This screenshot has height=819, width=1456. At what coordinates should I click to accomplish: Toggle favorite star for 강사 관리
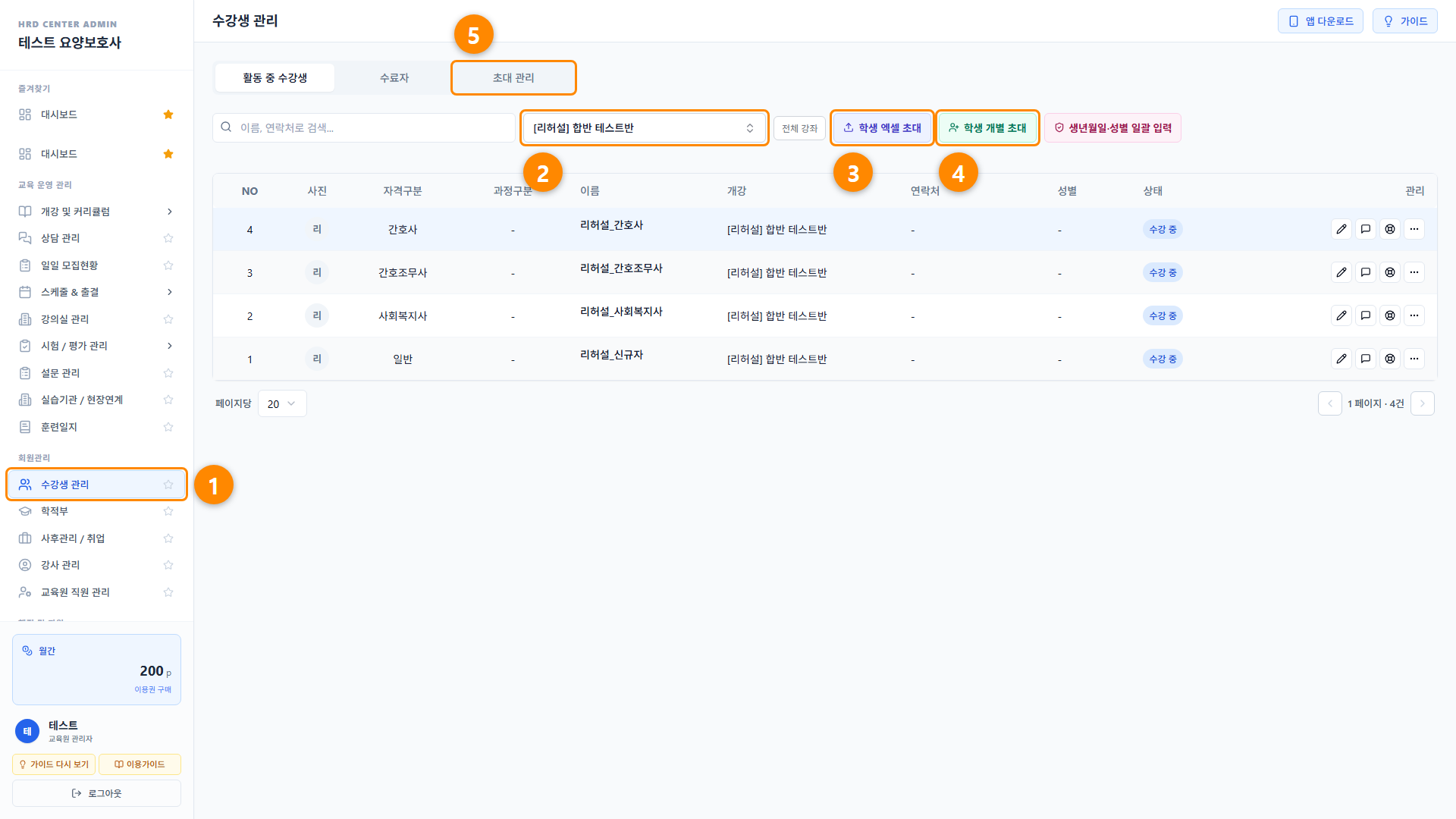point(168,565)
